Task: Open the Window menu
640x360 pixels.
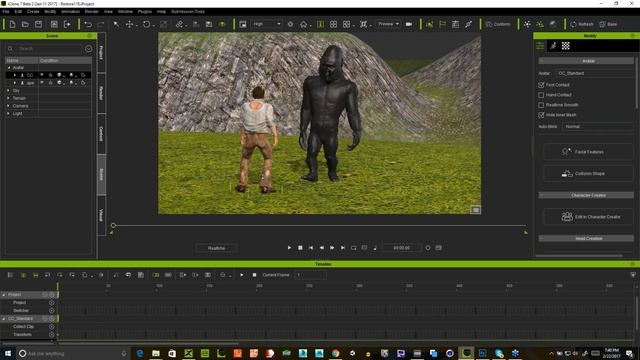Action: pyautogui.click(x=125, y=11)
